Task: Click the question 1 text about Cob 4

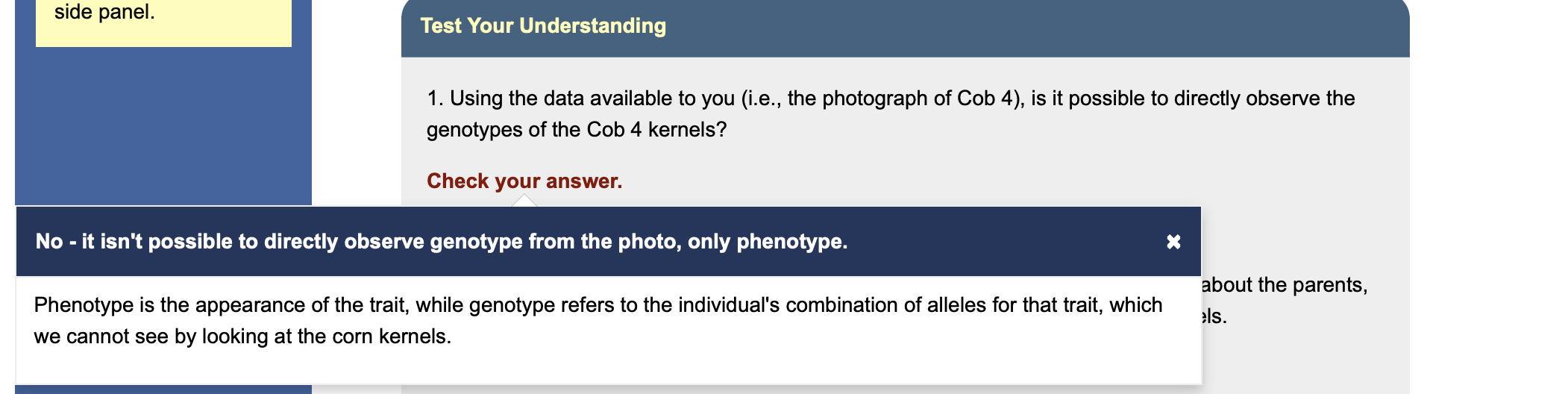Action: pos(891,113)
